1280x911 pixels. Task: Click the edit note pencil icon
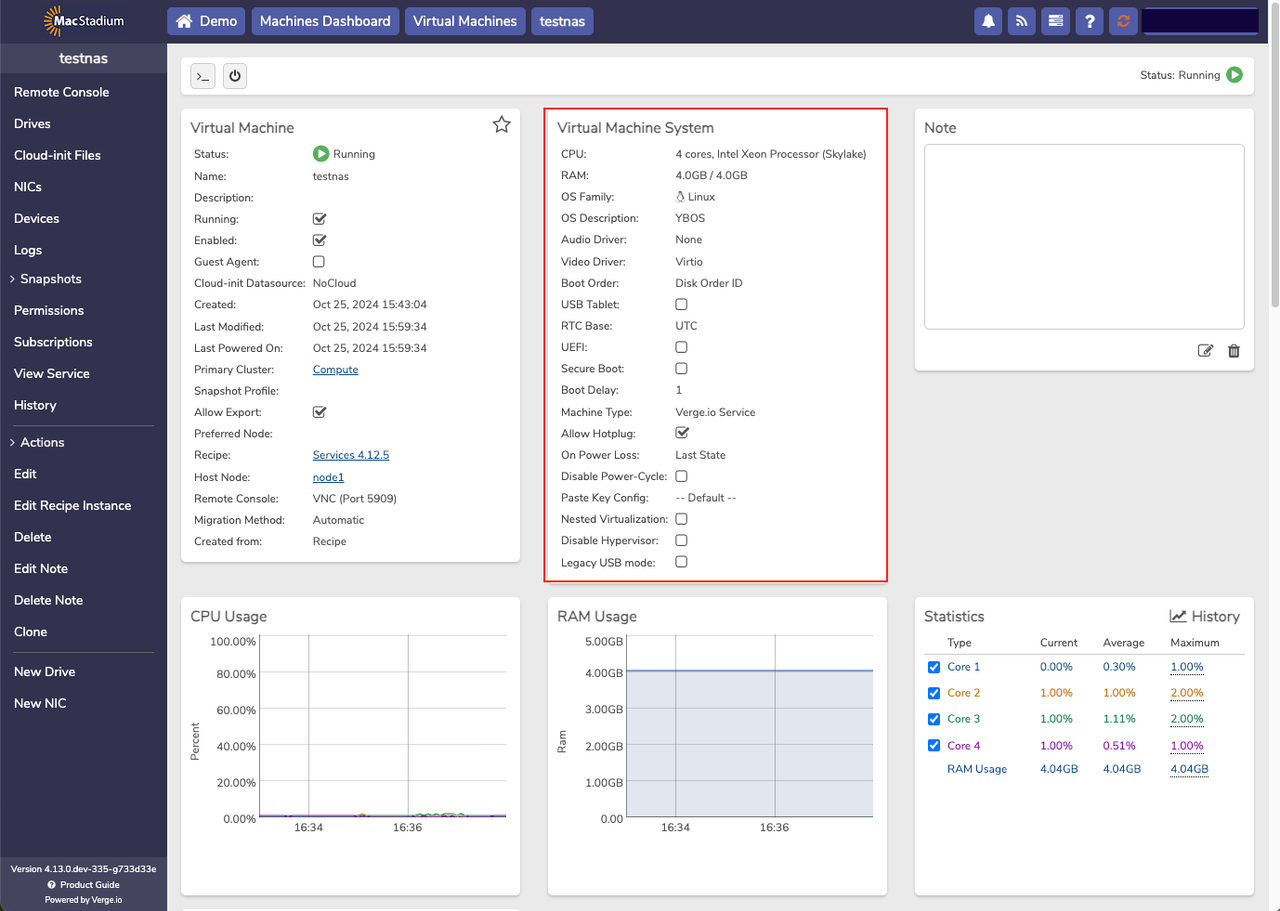(x=1206, y=351)
